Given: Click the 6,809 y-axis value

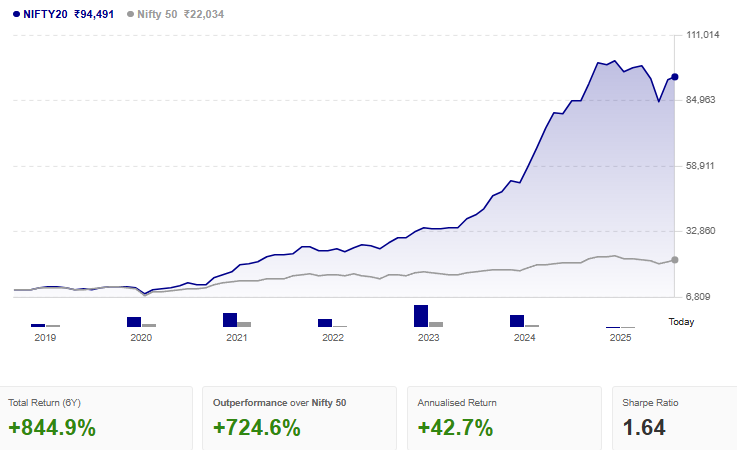Looking at the screenshot, I should pyautogui.click(x=698, y=296).
